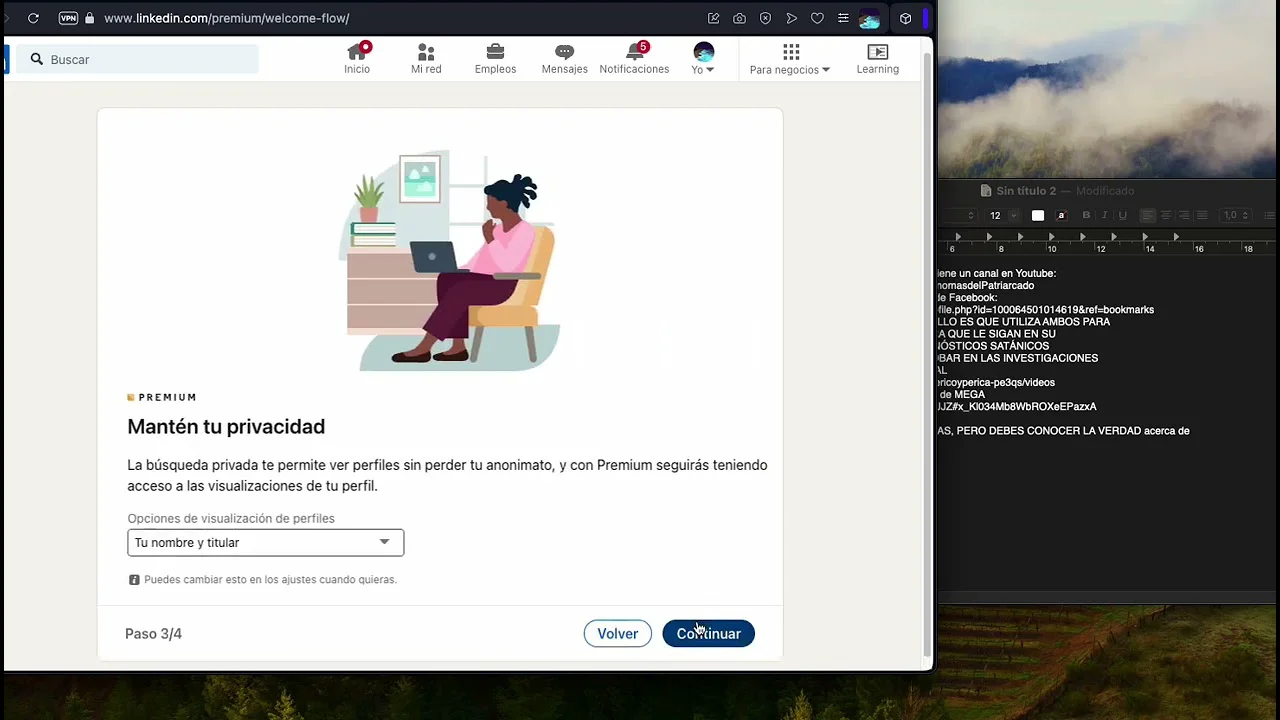Toggle underline formatting in text editor
This screenshot has height=720, width=1280.
[x=1122, y=215]
